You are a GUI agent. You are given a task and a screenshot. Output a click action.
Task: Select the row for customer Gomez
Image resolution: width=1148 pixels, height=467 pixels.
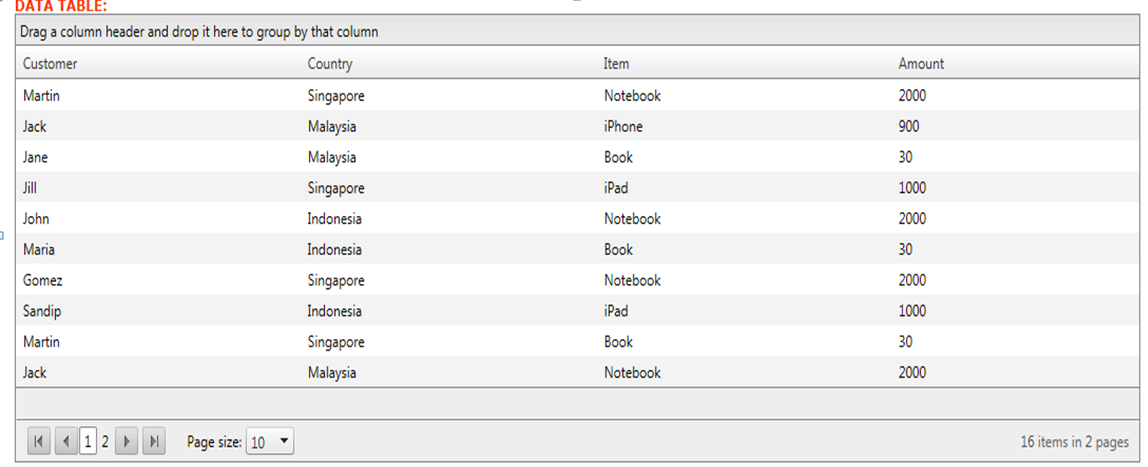pyautogui.click(x=43, y=280)
